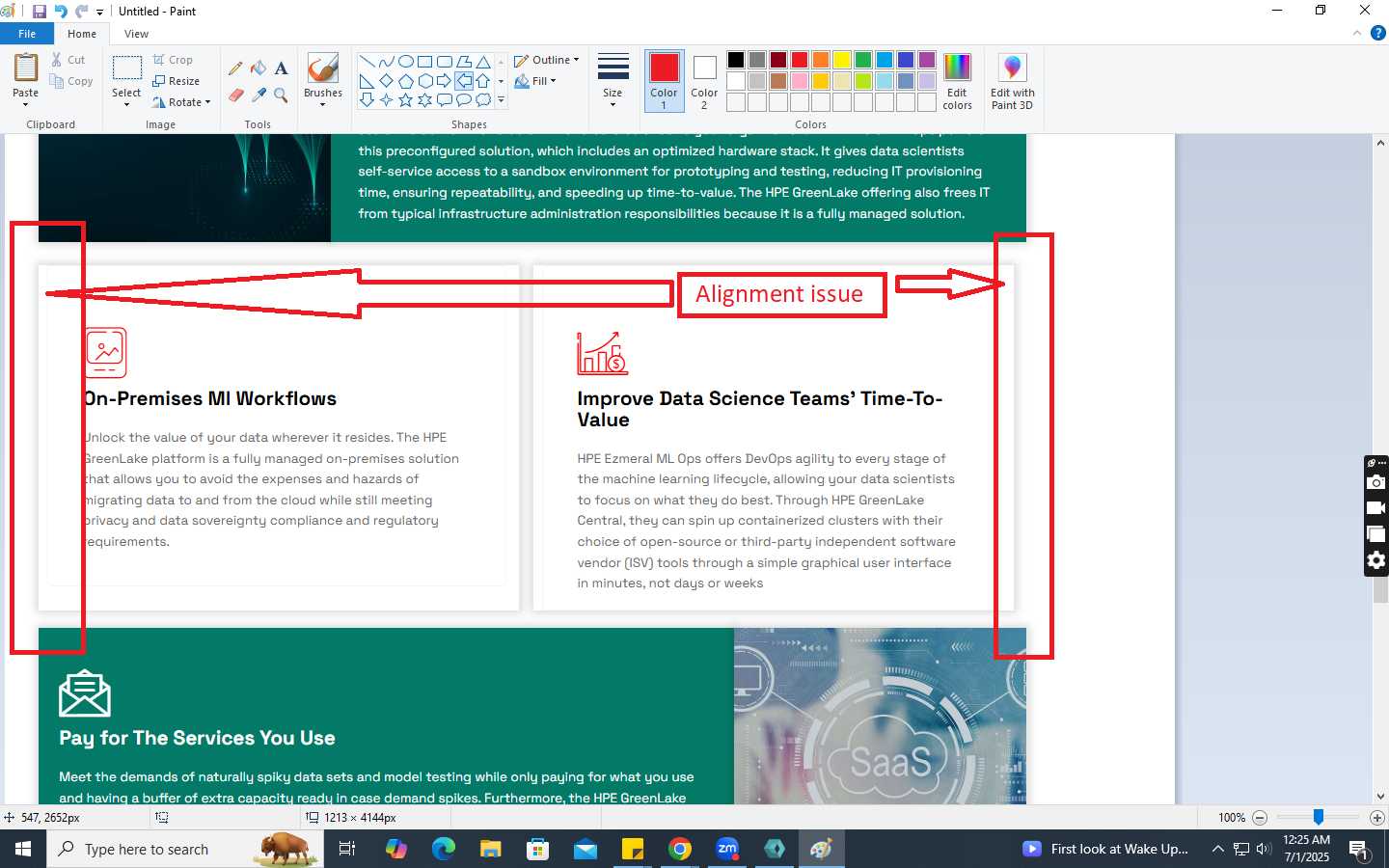Select the Eraser tool
Screen dimensions: 1389x868
coord(235,95)
